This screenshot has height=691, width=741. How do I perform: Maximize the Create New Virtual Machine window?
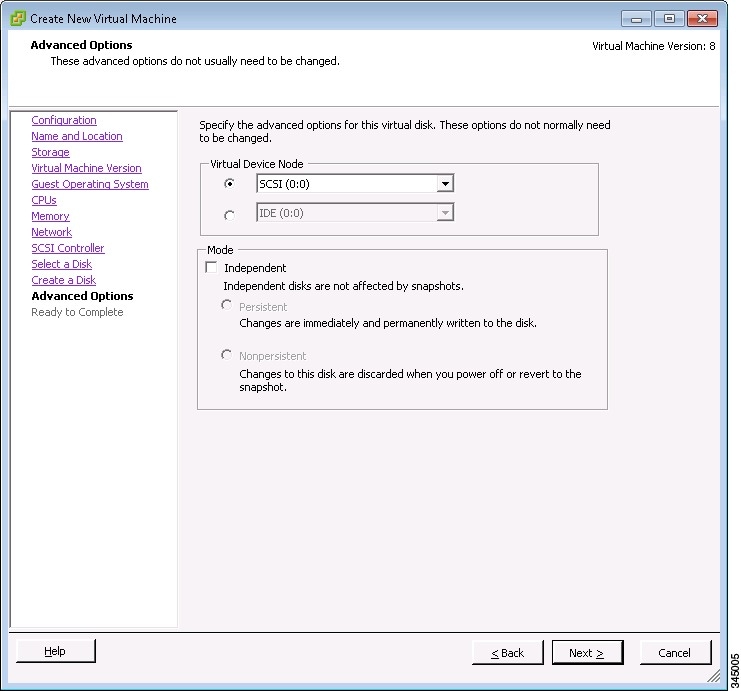pyautogui.click(x=669, y=19)
